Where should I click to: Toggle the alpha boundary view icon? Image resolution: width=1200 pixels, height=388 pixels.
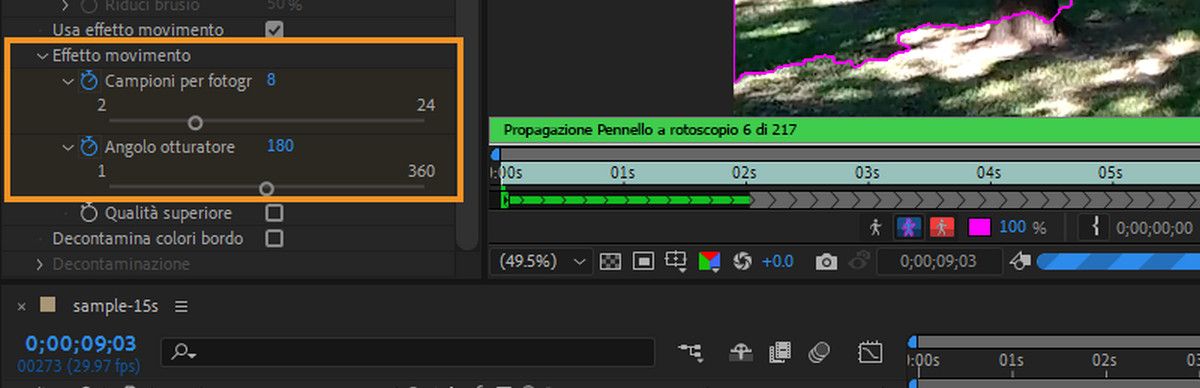click(x=908, y=227)
